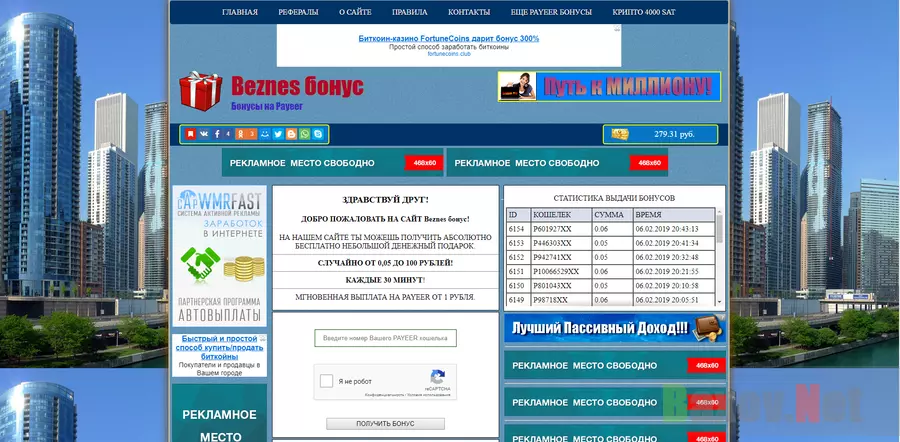Screen dimensions: 900x442
Task: Click the red bookmark share icon
Action: [191, 134]
